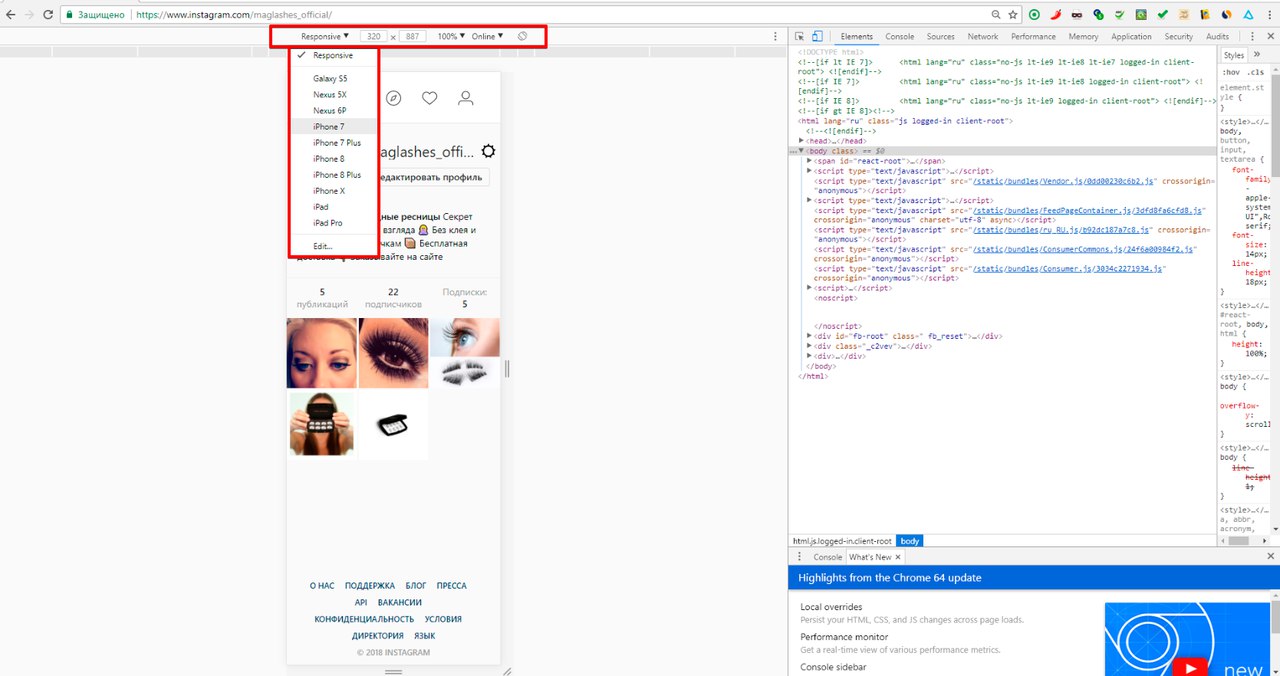The width and height of the screenshot is (1280, 676).
Task: Select the Styles pane tab
Action: point(1234,55)
